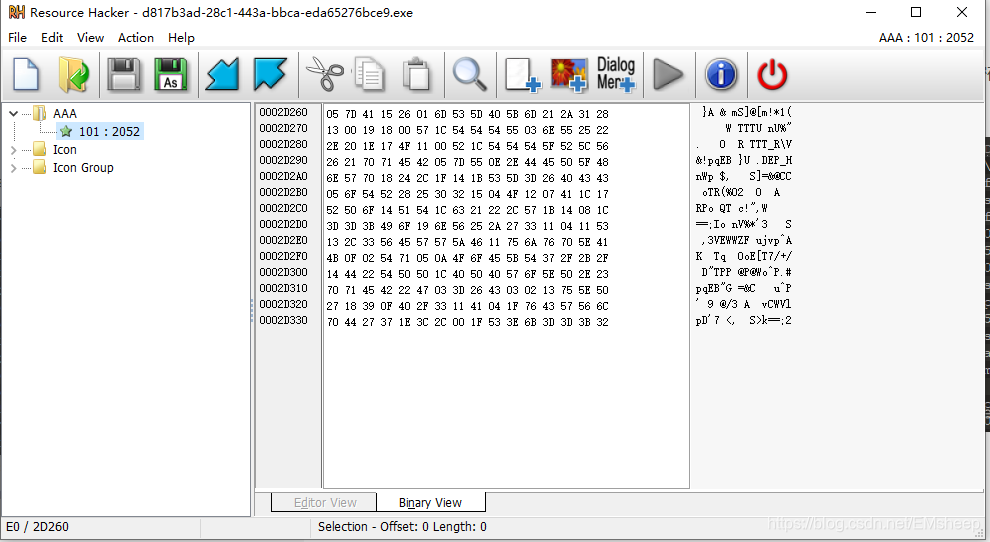The image size is (990, 542).
Task: Close the Resource Hacker window
Action: pos(962,12)
